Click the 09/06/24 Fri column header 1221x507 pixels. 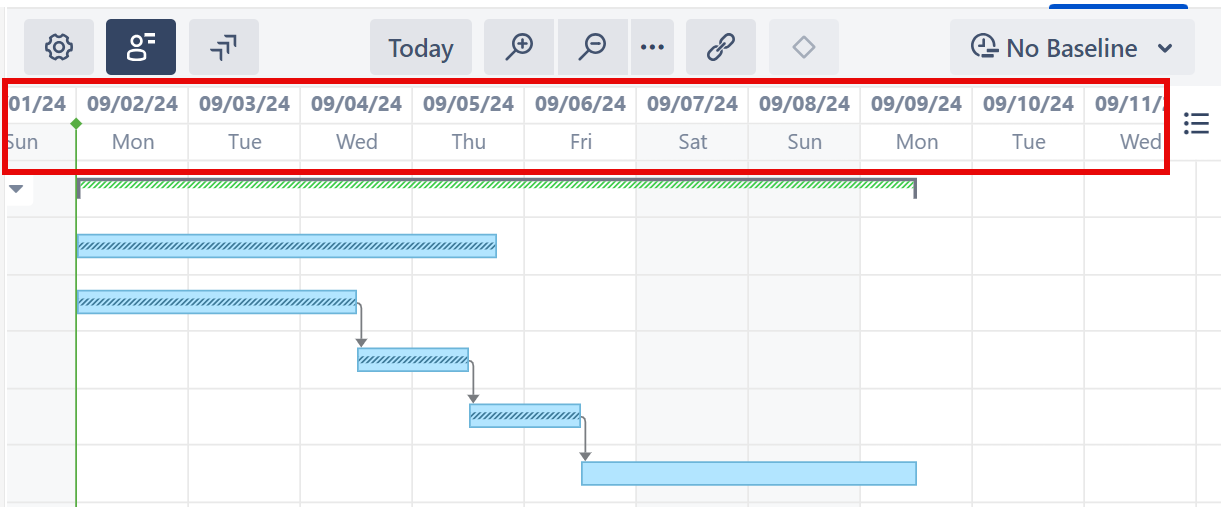(580, 122)
